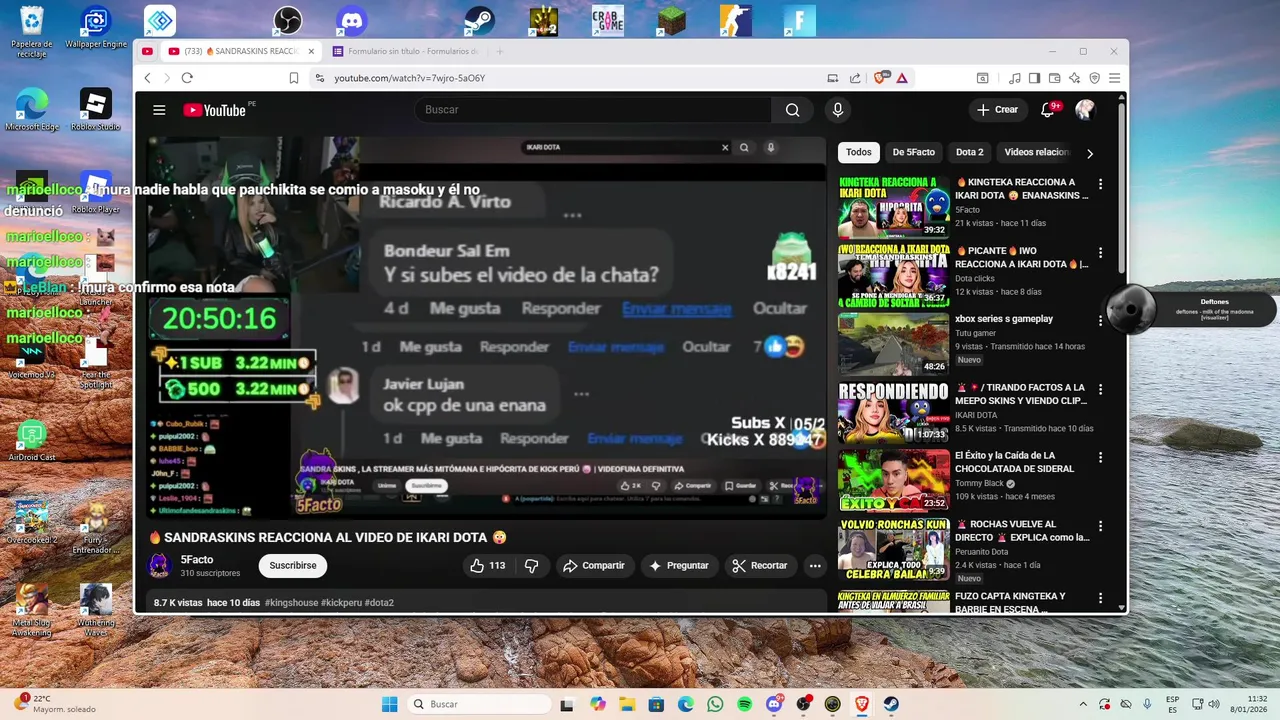Screen dimensions: 1280x720
Task: Select the Todos filter chip
Action: [858, 152]
